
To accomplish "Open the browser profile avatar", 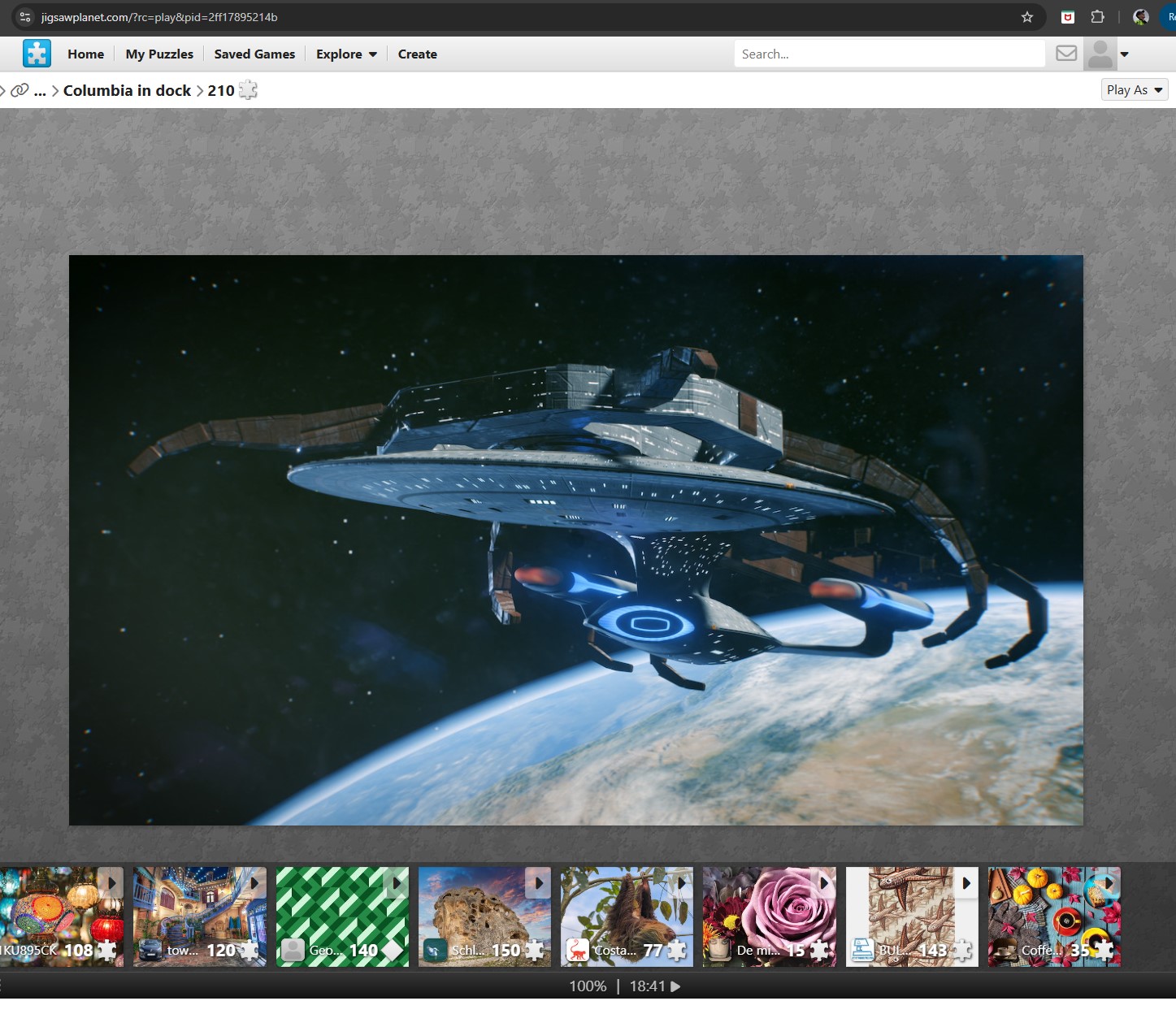I will (x=1141, y=17).
